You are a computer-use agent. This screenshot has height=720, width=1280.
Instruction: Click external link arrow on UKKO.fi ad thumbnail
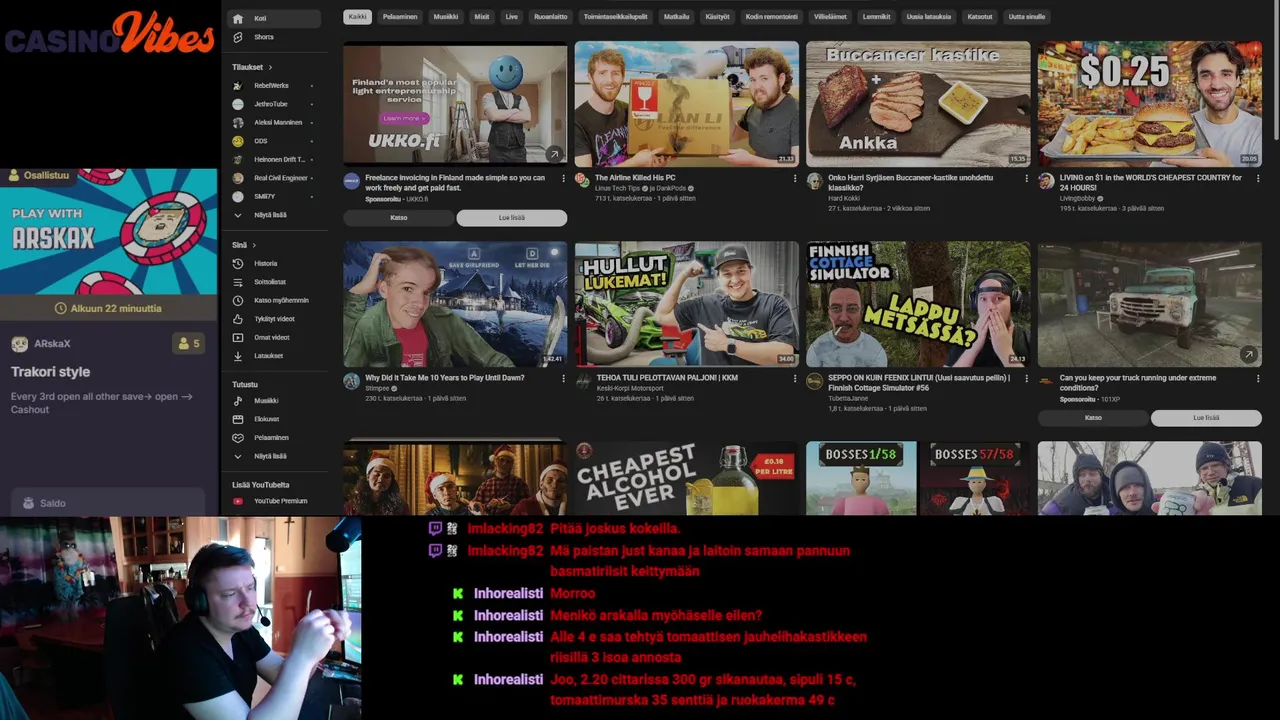(x=553, y=154)
